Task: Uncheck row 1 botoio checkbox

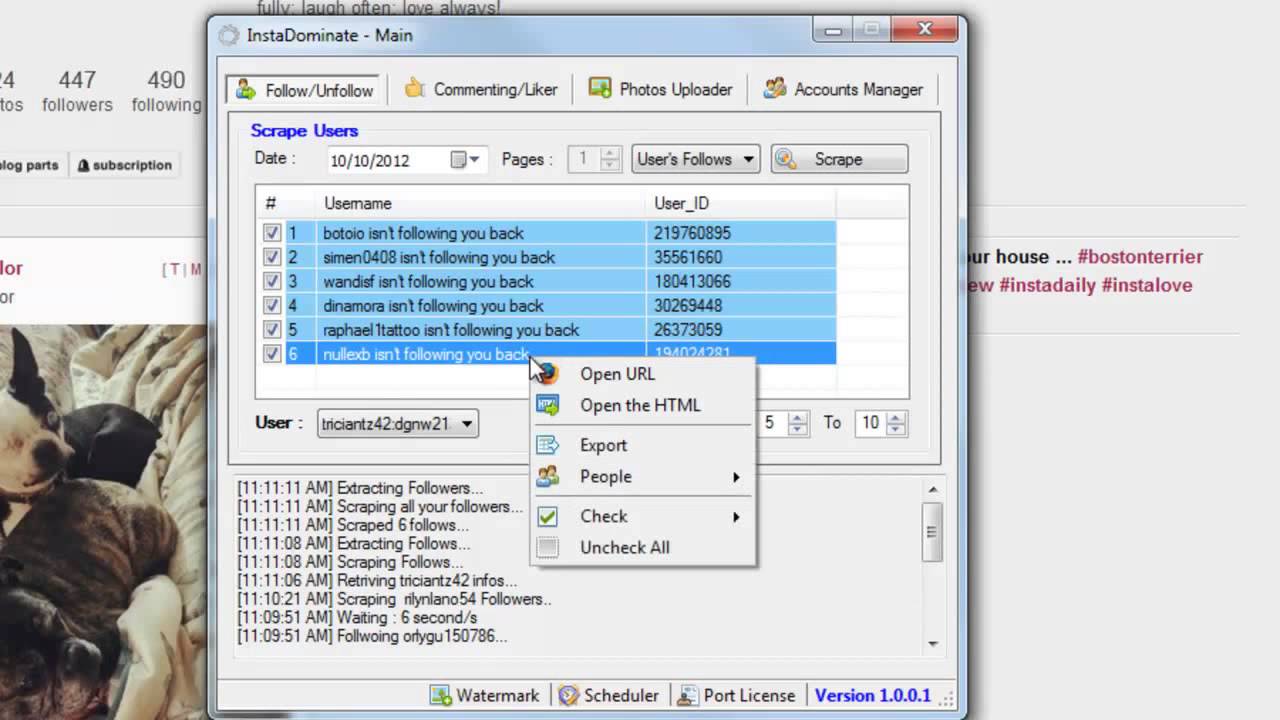Action: tap(271, 233)
